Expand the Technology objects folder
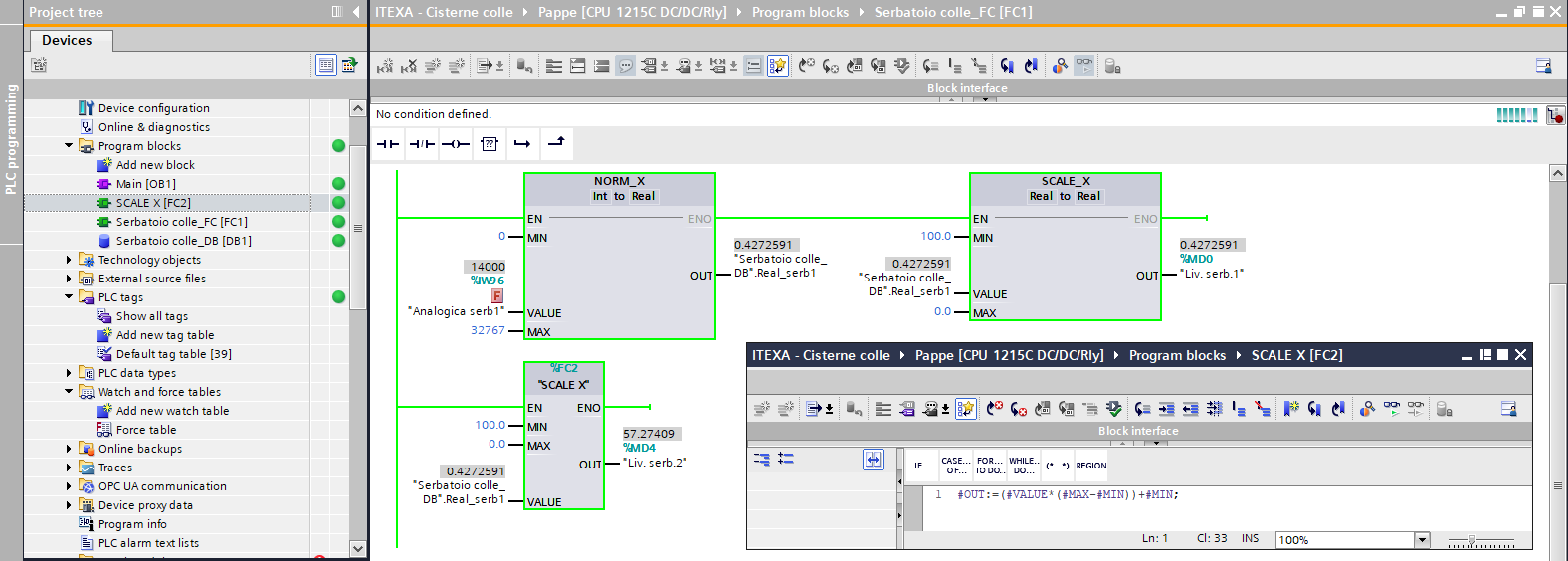Image resolution: width=1568 pixels, height=561 pixels. coord(69,260)
